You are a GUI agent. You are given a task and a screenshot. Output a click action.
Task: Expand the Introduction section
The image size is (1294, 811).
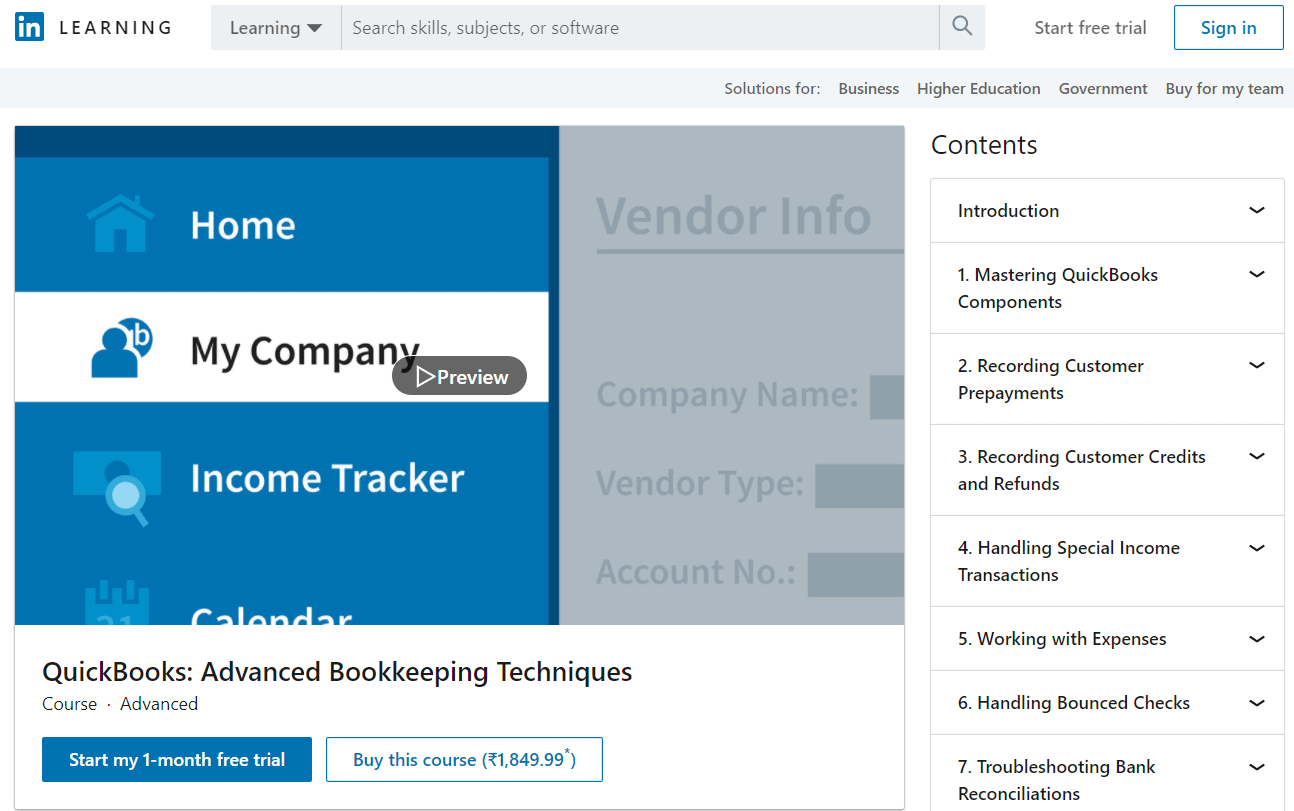click(x=1107, y=211)
